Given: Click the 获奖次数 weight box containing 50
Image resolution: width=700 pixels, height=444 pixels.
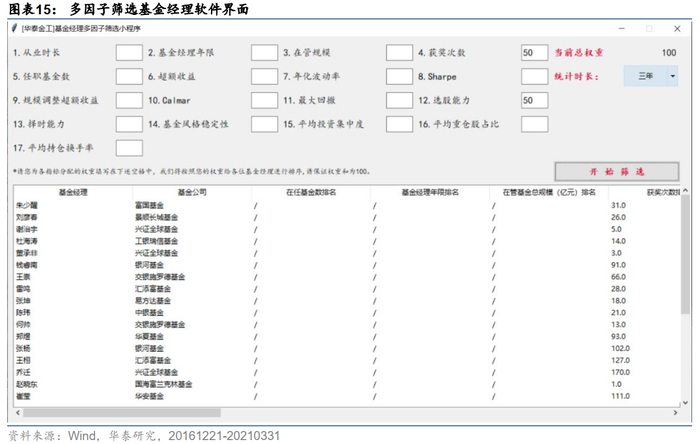Looking at the screenshot, I should pyautogui.click(x=534, y=53).
